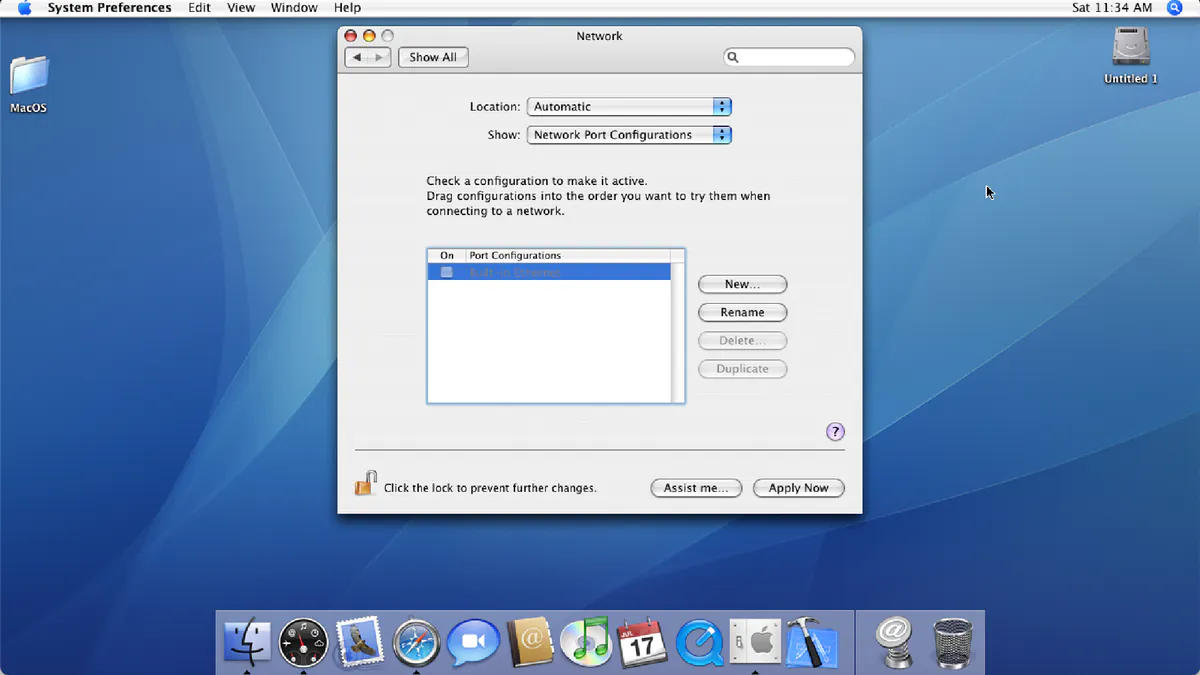
Task: Click the search field in the Network window
Action: point(789,57)
